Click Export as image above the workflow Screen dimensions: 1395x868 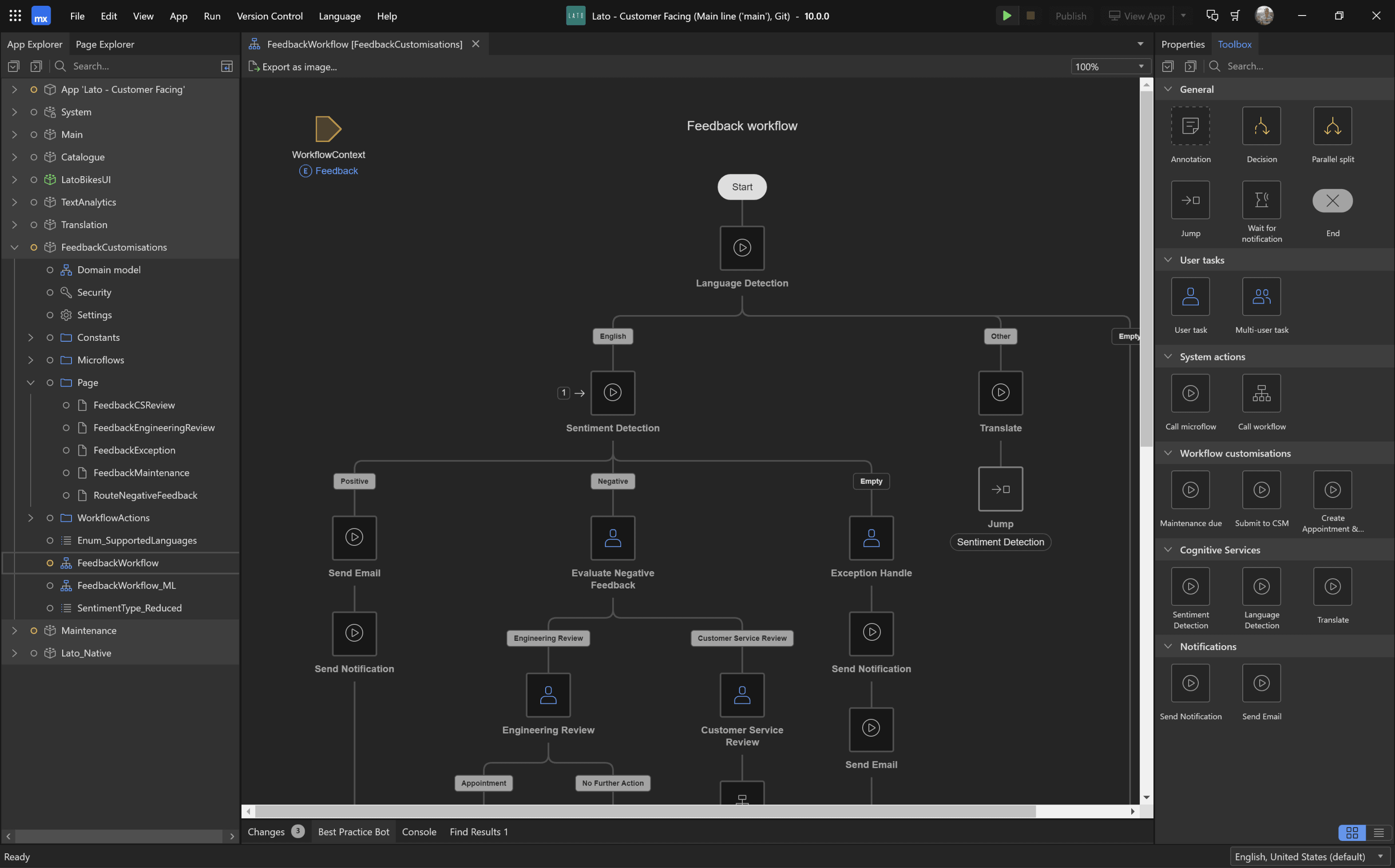[x=293, y=67]
